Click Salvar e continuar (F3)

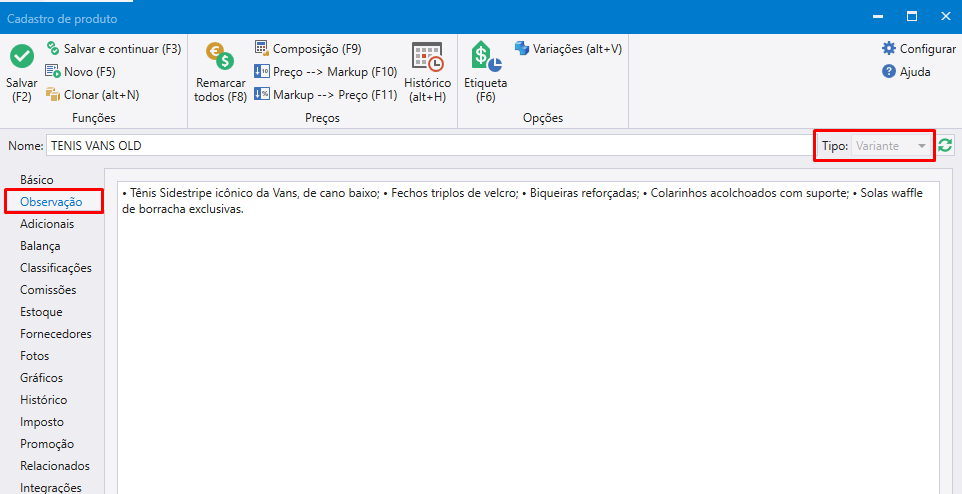point(114,48)
